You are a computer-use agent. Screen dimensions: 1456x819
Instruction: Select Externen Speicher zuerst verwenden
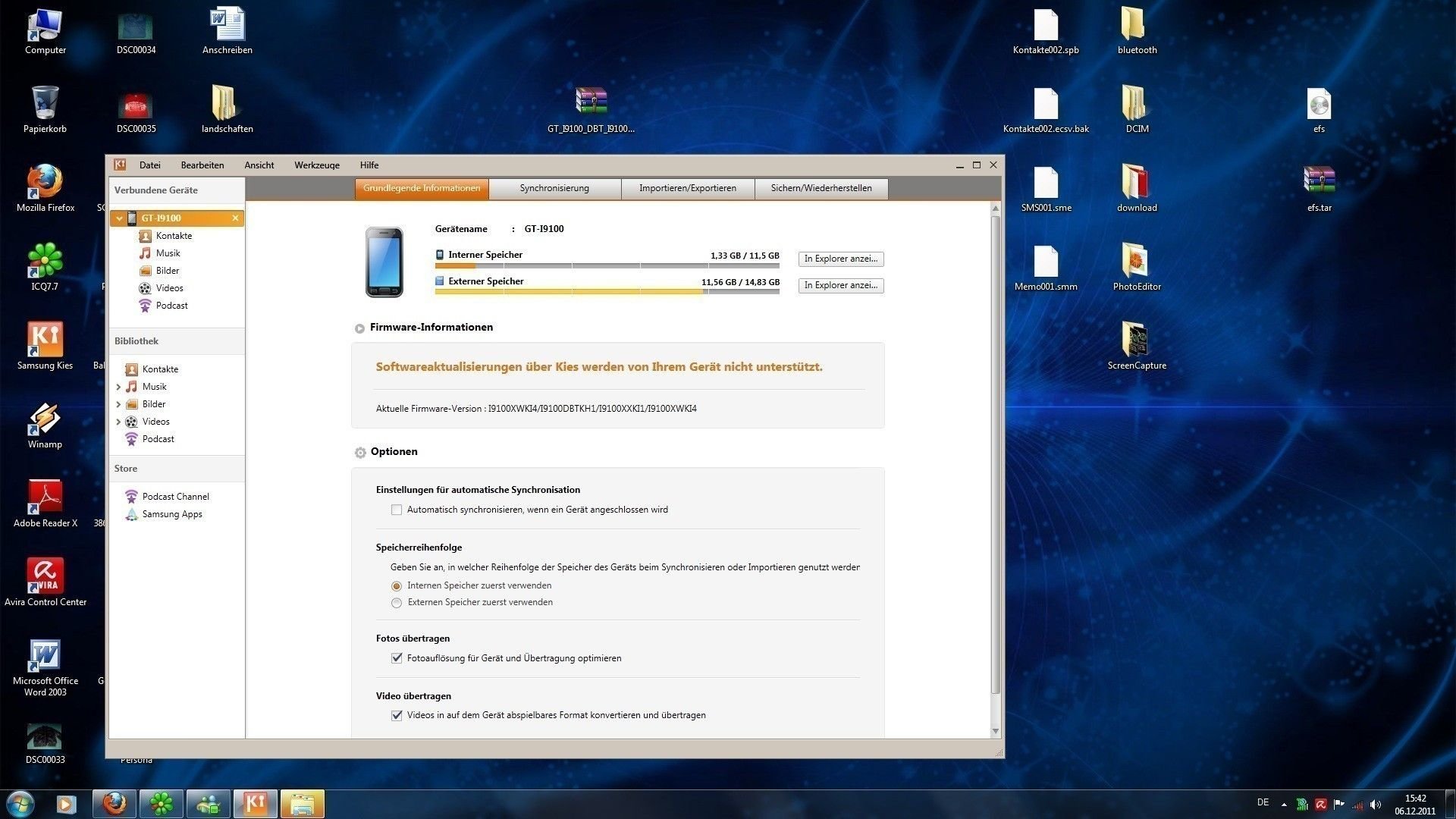[397, 603]
